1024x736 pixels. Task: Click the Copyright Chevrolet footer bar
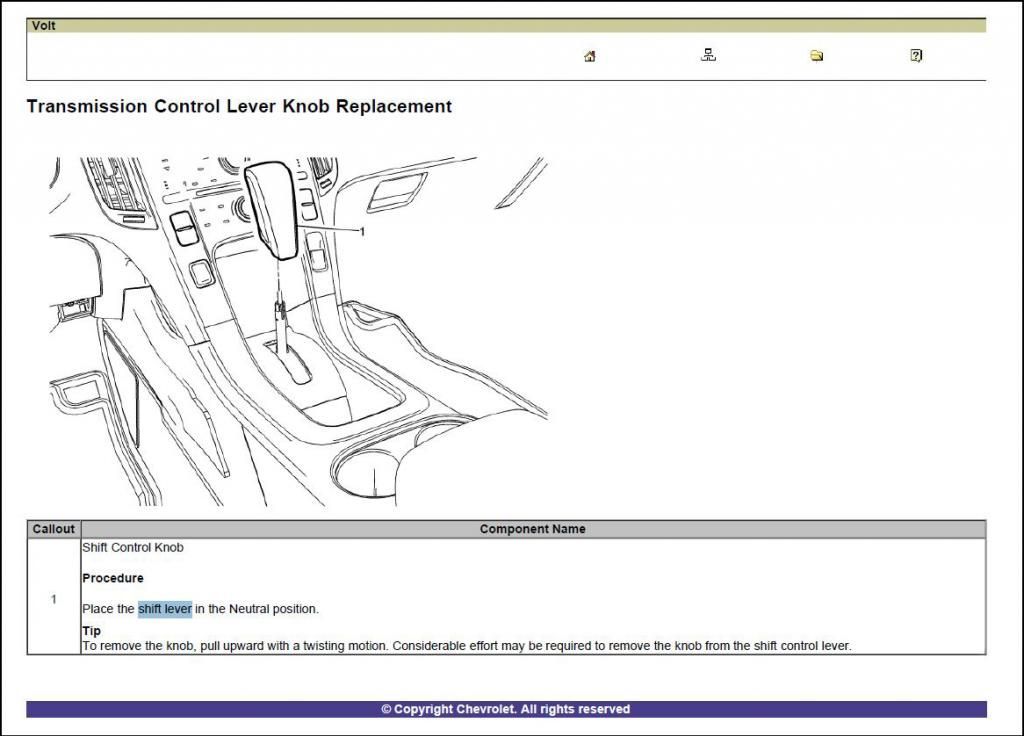coord(505,709)
